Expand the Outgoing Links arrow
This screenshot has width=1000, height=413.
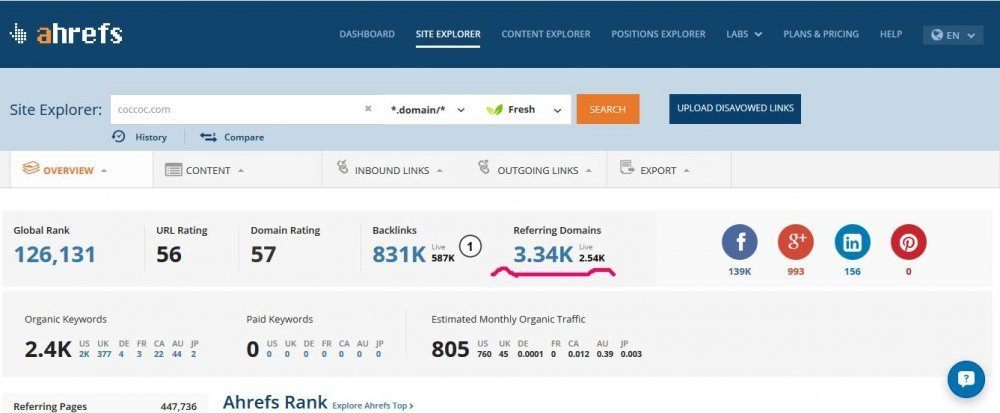pyautogui.click(x=589, y=171)
